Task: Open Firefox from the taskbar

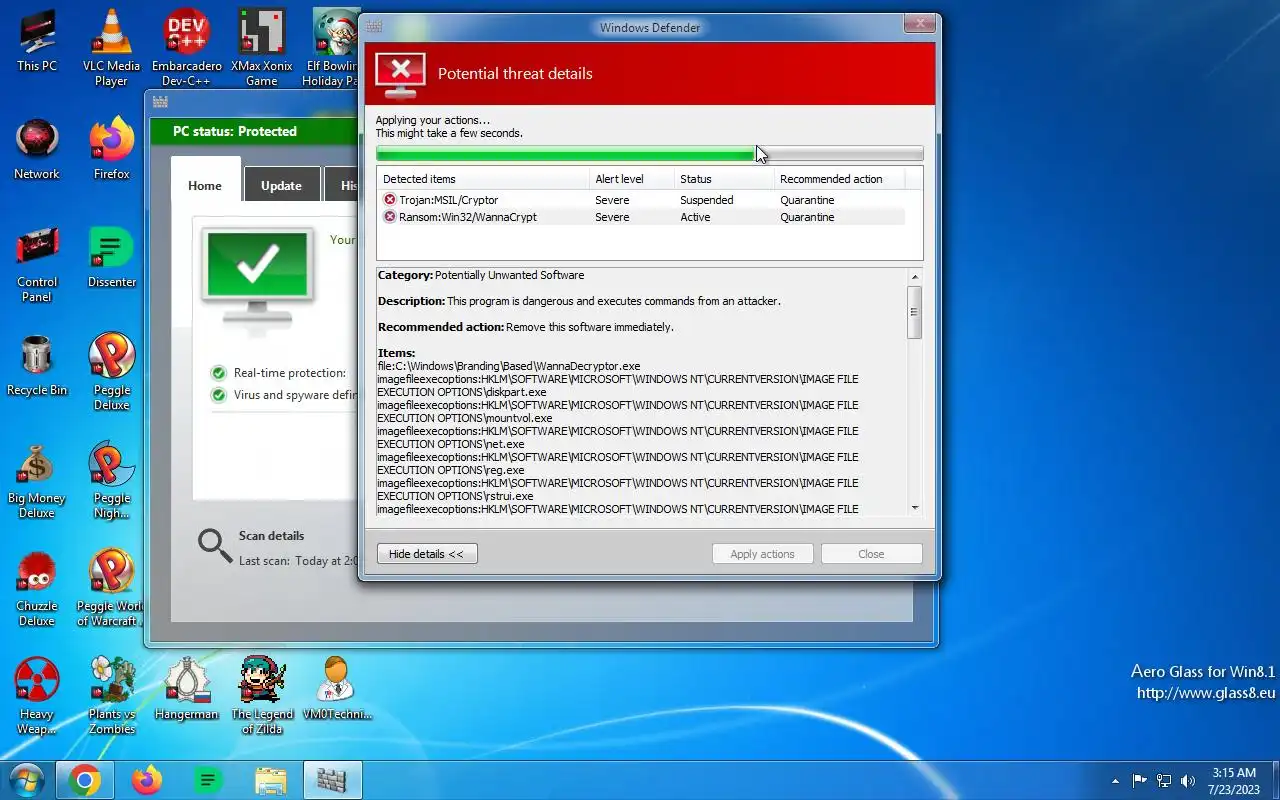Action: tap(147, 780)
